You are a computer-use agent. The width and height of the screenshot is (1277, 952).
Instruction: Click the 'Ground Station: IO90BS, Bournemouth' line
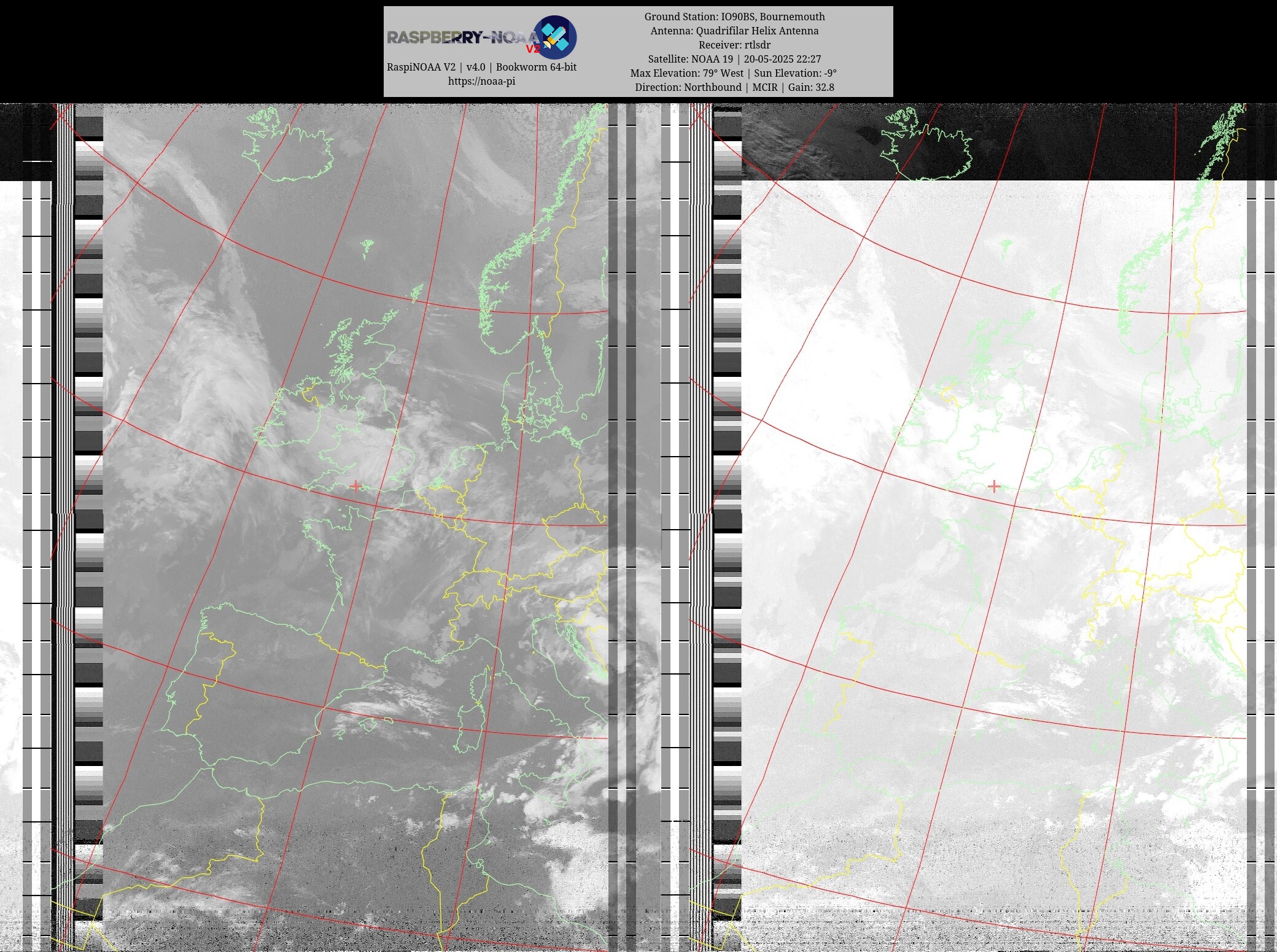pos(734,17)
